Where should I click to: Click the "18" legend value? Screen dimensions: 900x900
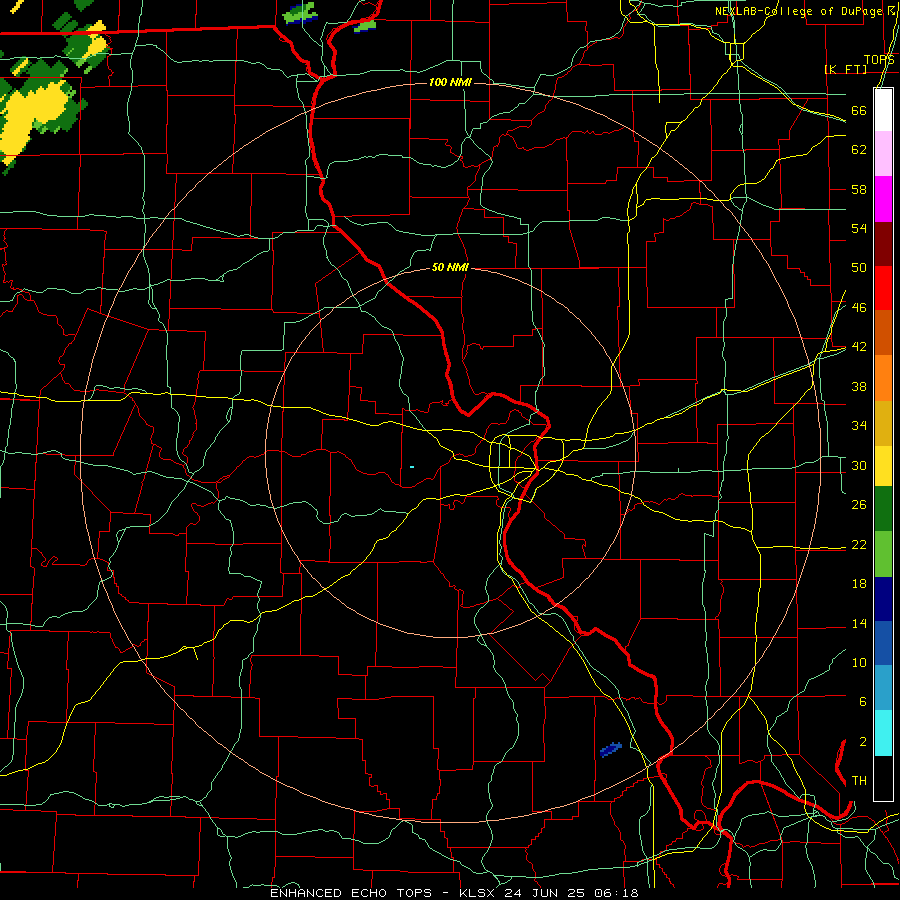(859, 584)
